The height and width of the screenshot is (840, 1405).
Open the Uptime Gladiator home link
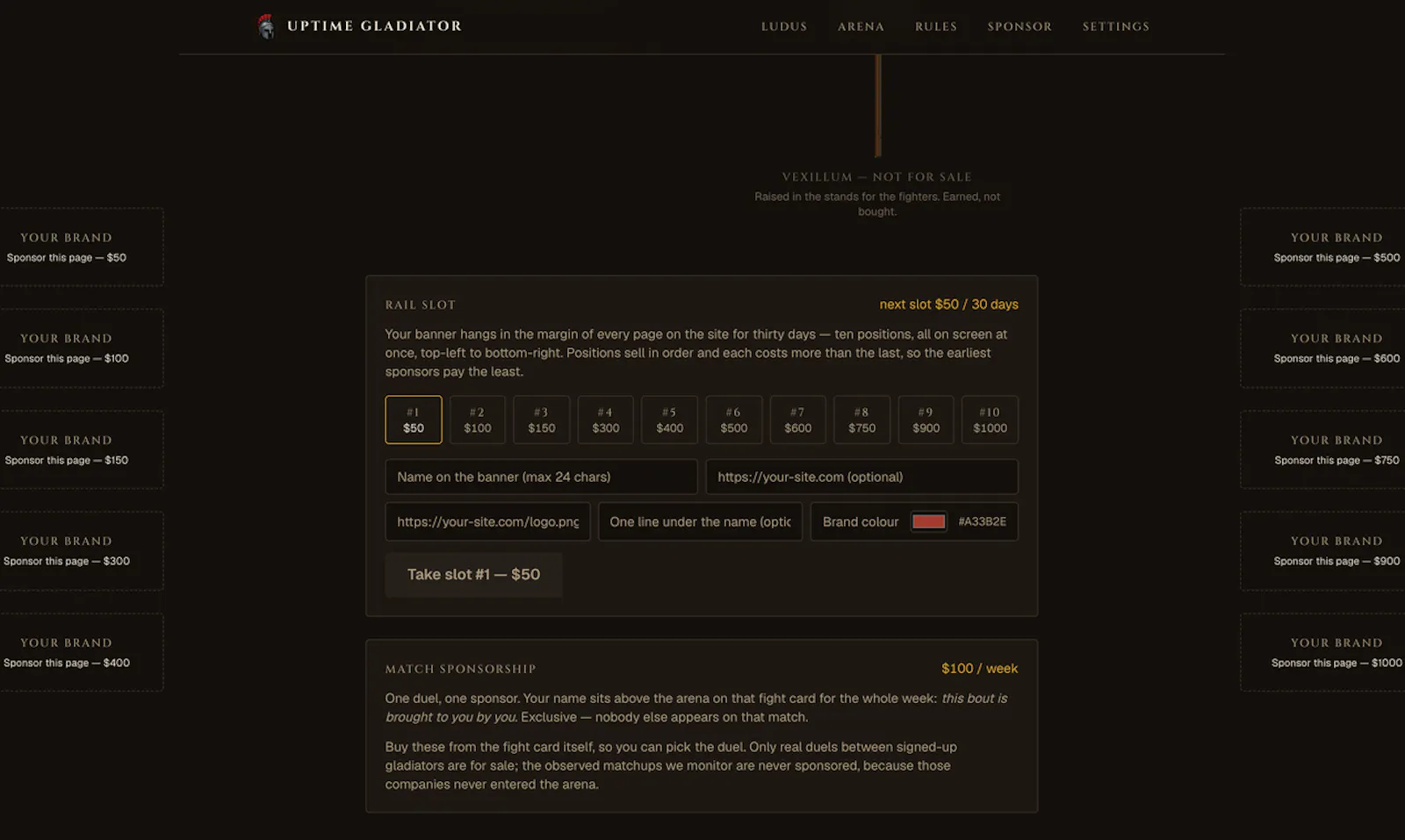pos(359,26)
